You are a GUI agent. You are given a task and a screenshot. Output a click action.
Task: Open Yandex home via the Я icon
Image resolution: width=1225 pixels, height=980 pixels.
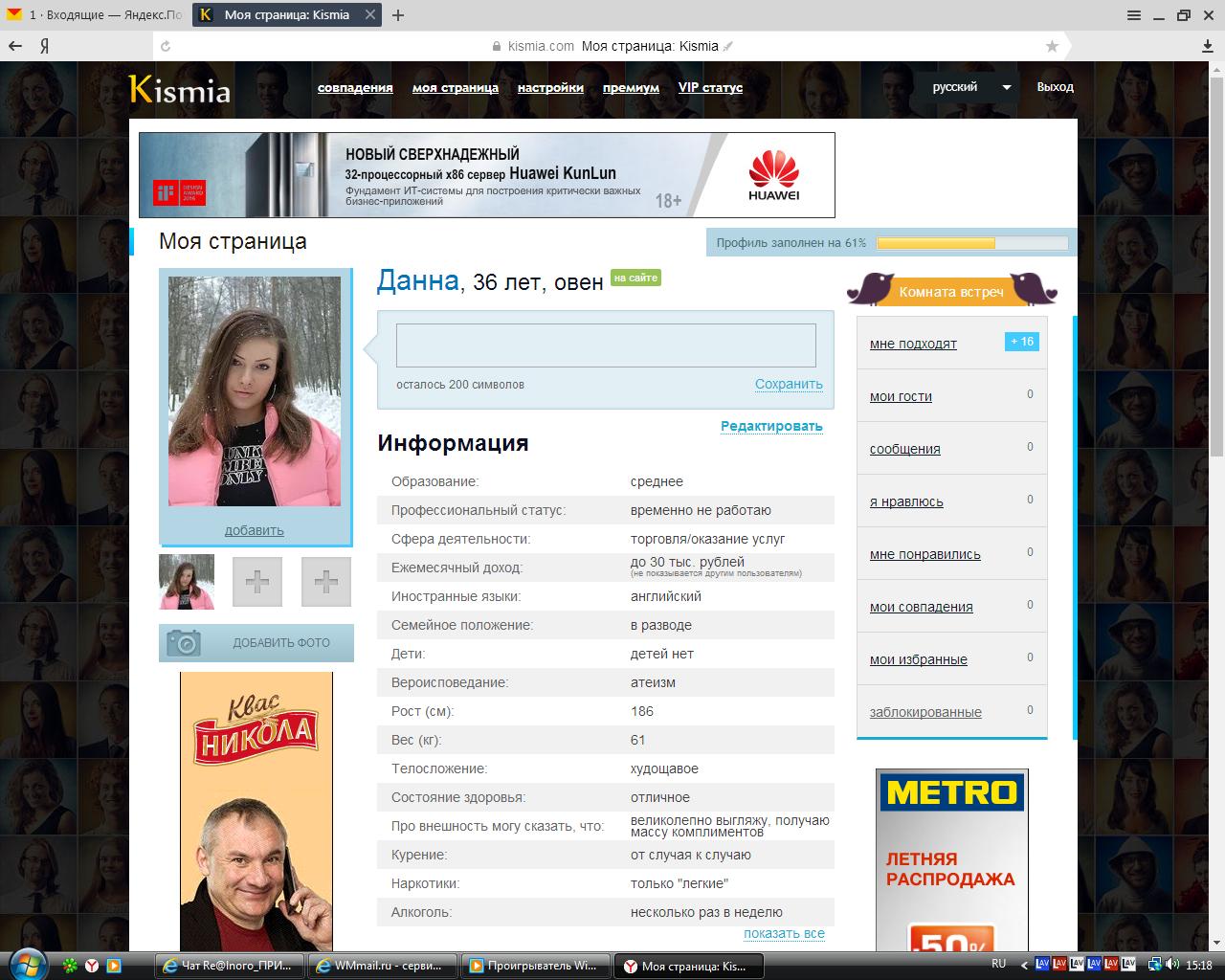(x=44, y=46)
